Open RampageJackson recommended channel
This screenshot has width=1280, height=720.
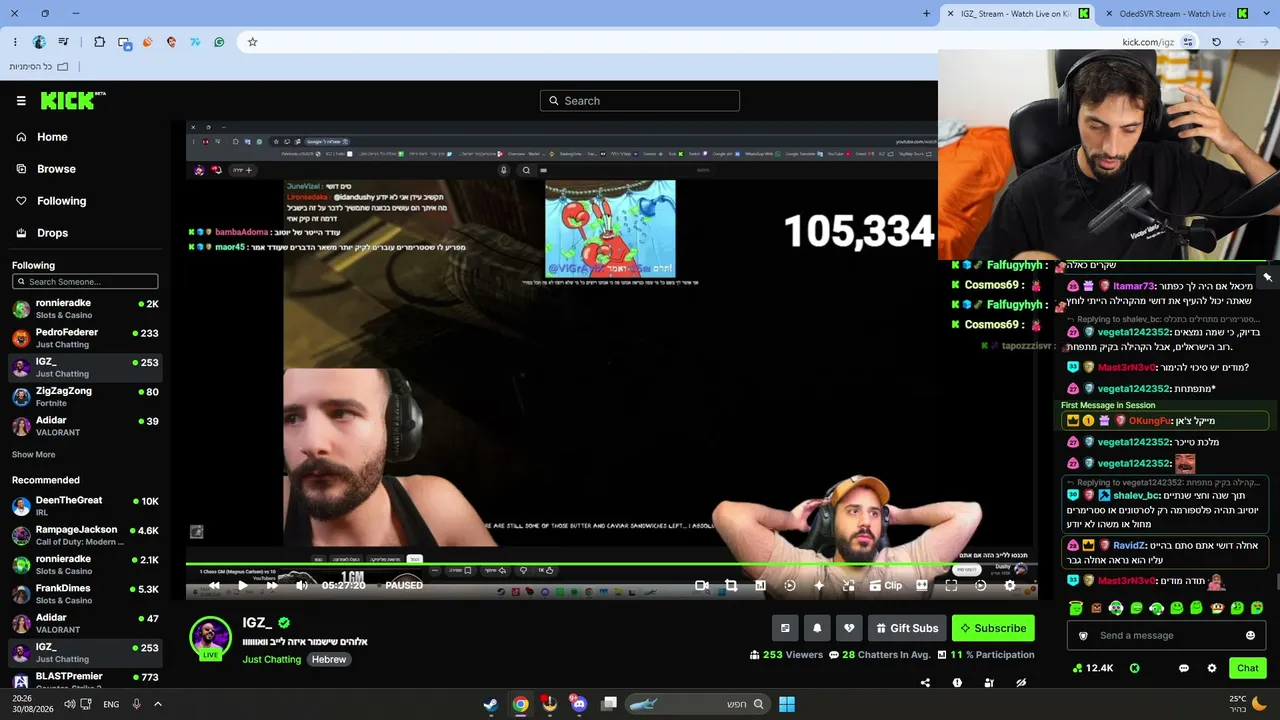click(85, 535)
